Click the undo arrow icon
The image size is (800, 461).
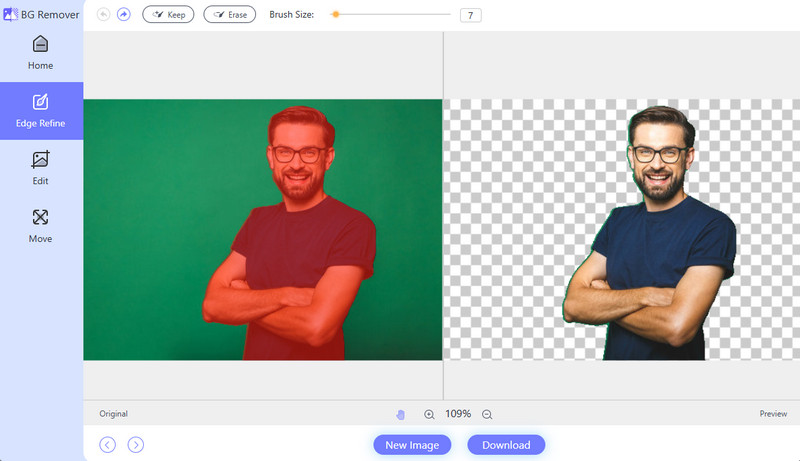coord(104,15)
